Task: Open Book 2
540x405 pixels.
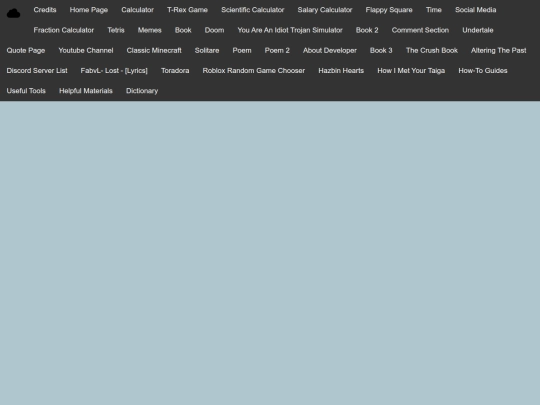Action: point(367,30)
